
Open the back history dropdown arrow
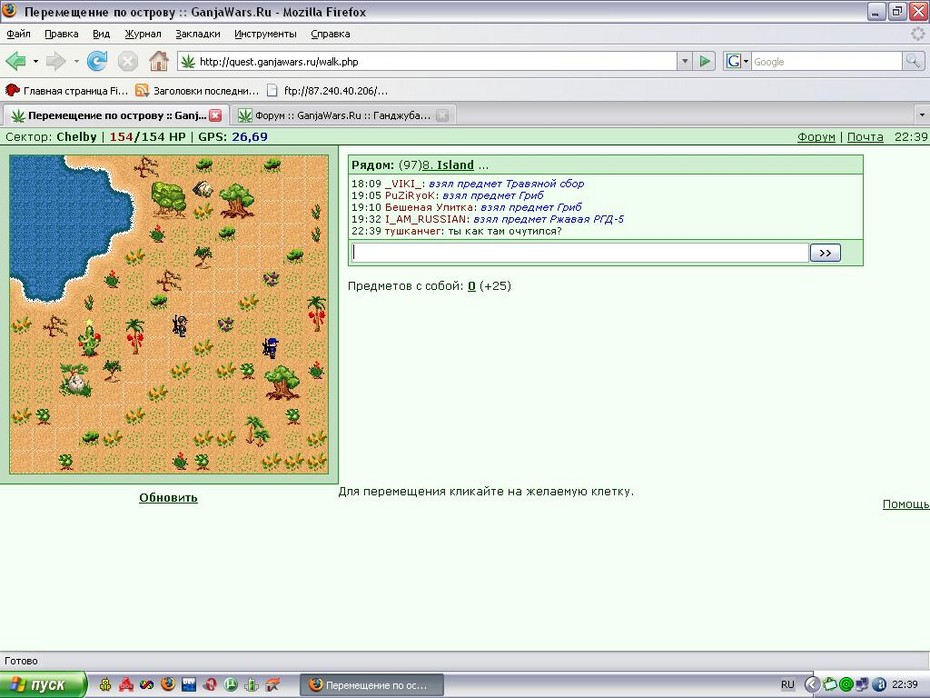click(36, 61)
